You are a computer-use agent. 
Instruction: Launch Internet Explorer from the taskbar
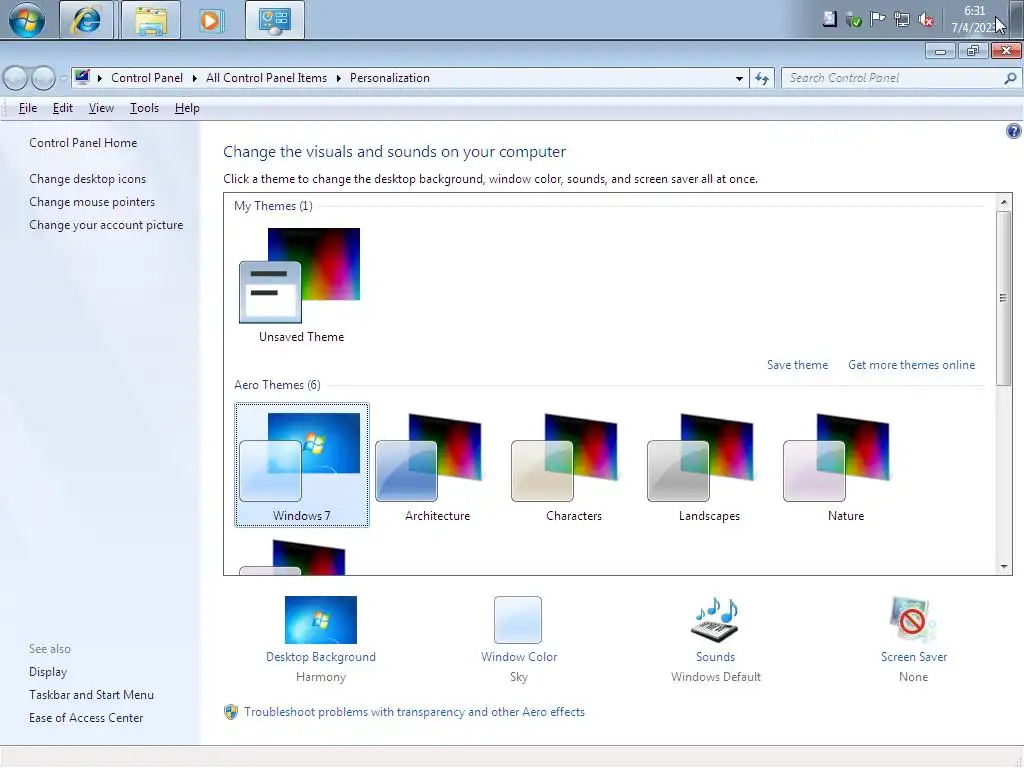coord(87,20)
